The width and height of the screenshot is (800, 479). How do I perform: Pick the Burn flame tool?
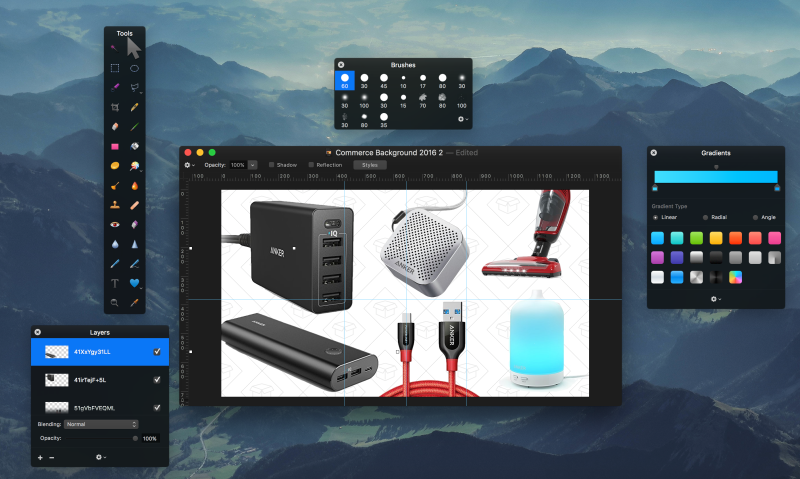134,186
